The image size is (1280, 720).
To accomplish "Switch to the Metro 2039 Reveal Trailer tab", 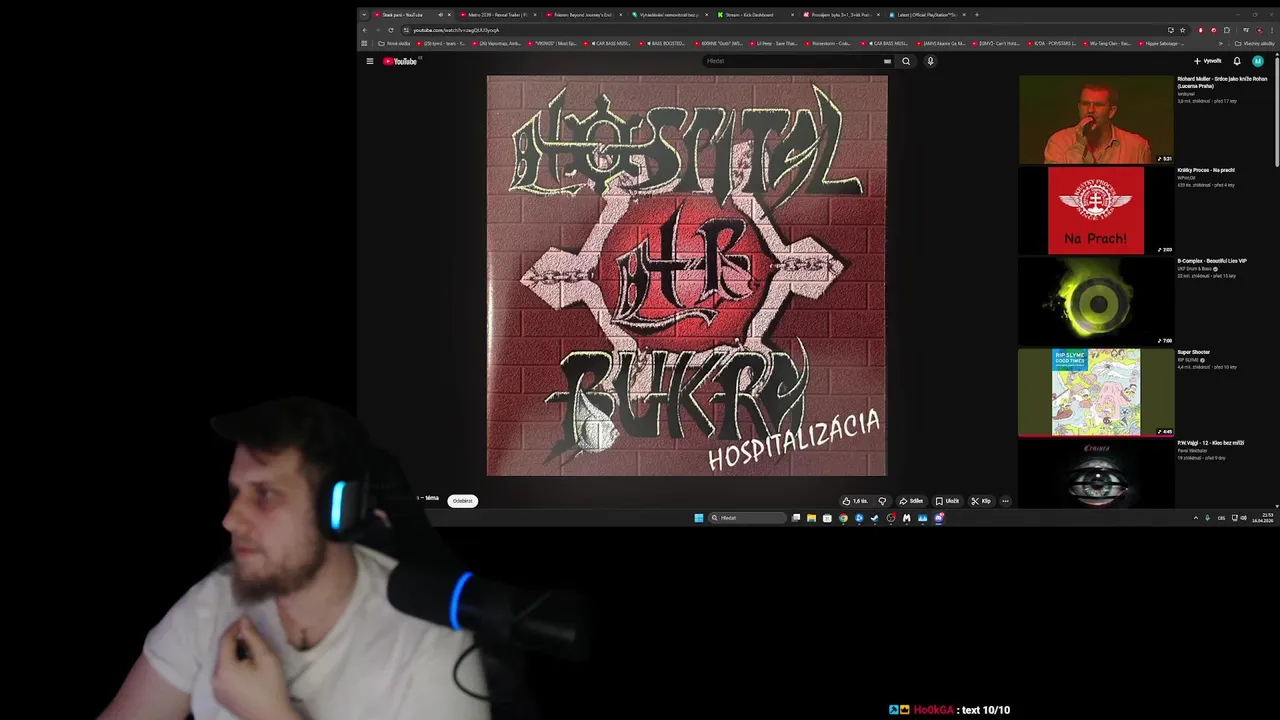I will (x=500, y=14).
